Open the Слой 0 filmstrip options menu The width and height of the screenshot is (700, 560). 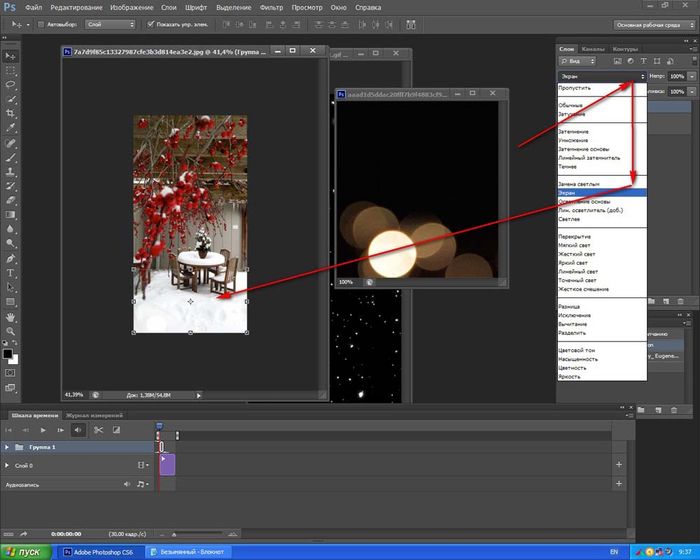[143, 465]
